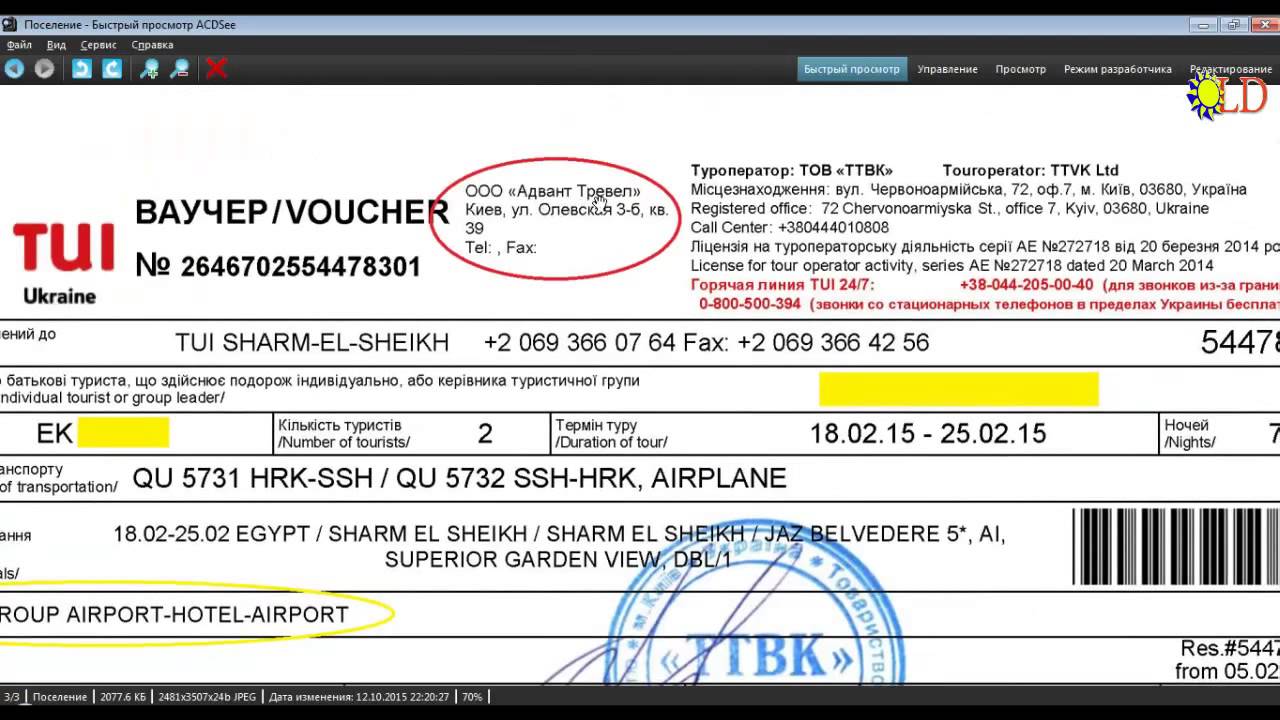Click the Поселение file name in the status bar

59,697
